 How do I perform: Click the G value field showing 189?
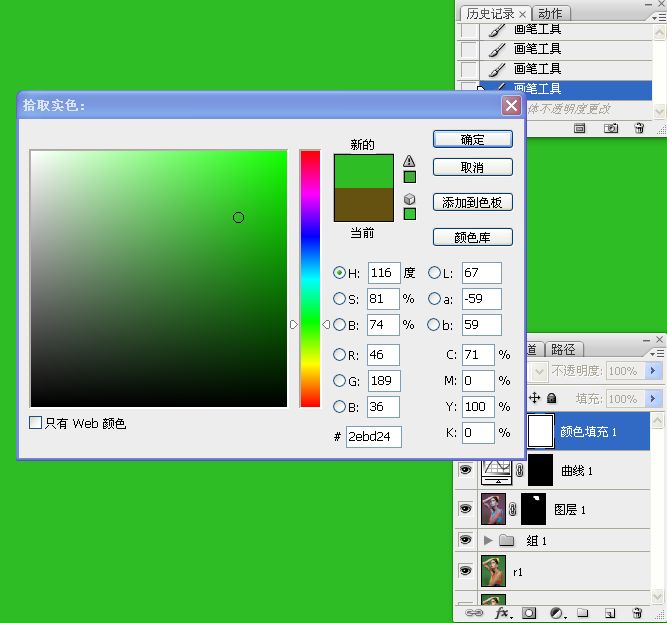pos(384,381)
